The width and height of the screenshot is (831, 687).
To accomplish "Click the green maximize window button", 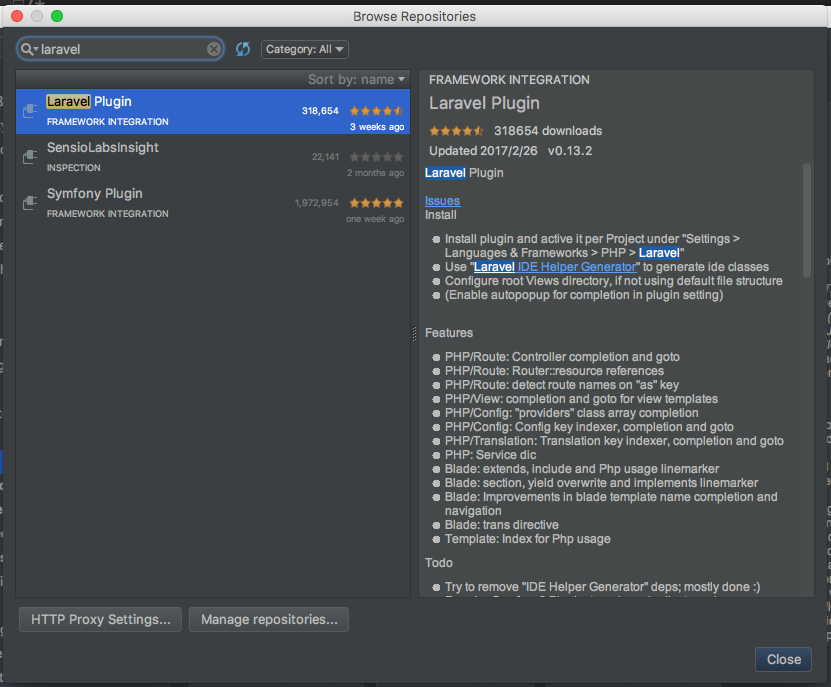I will pos(57,16).
